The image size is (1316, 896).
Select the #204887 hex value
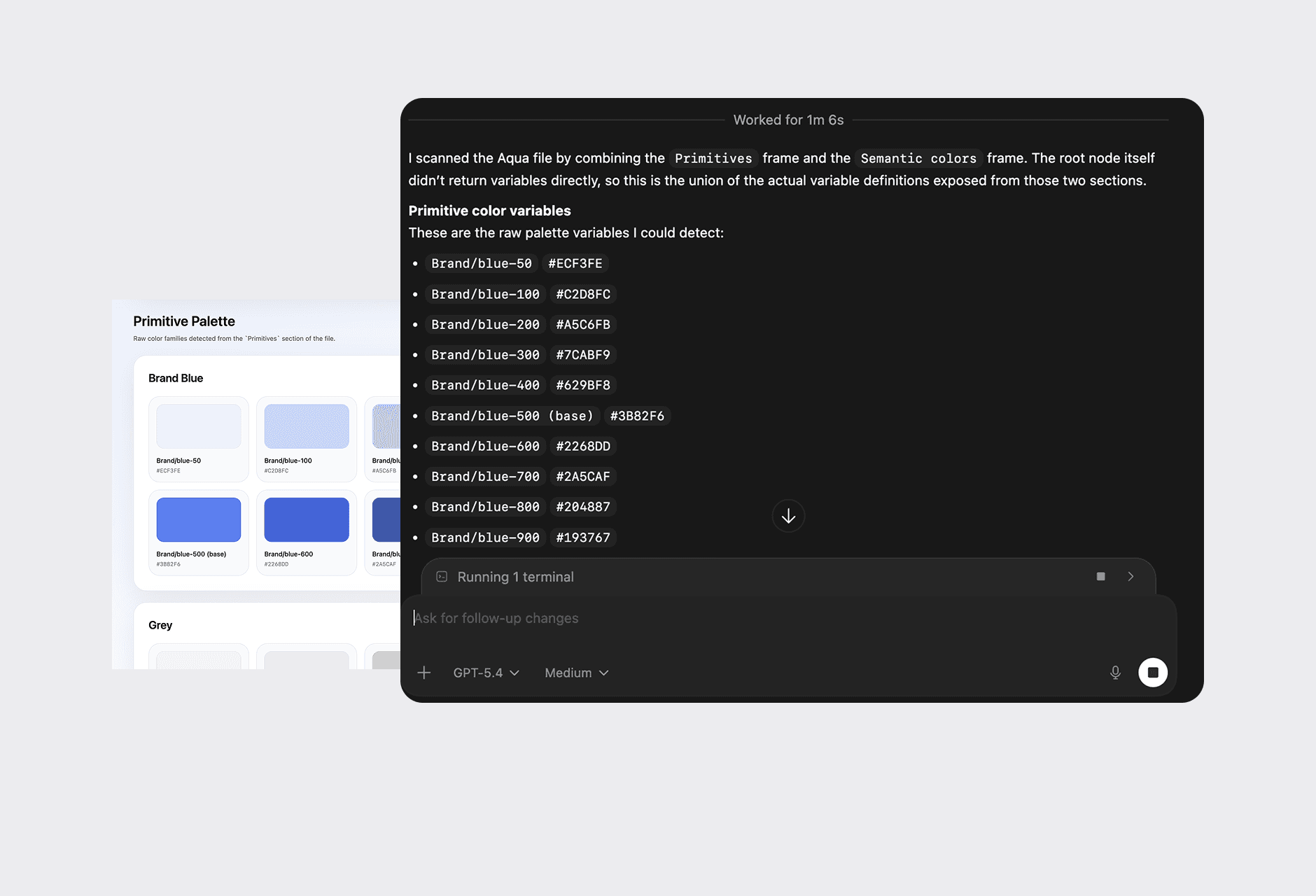pos(583,507)
